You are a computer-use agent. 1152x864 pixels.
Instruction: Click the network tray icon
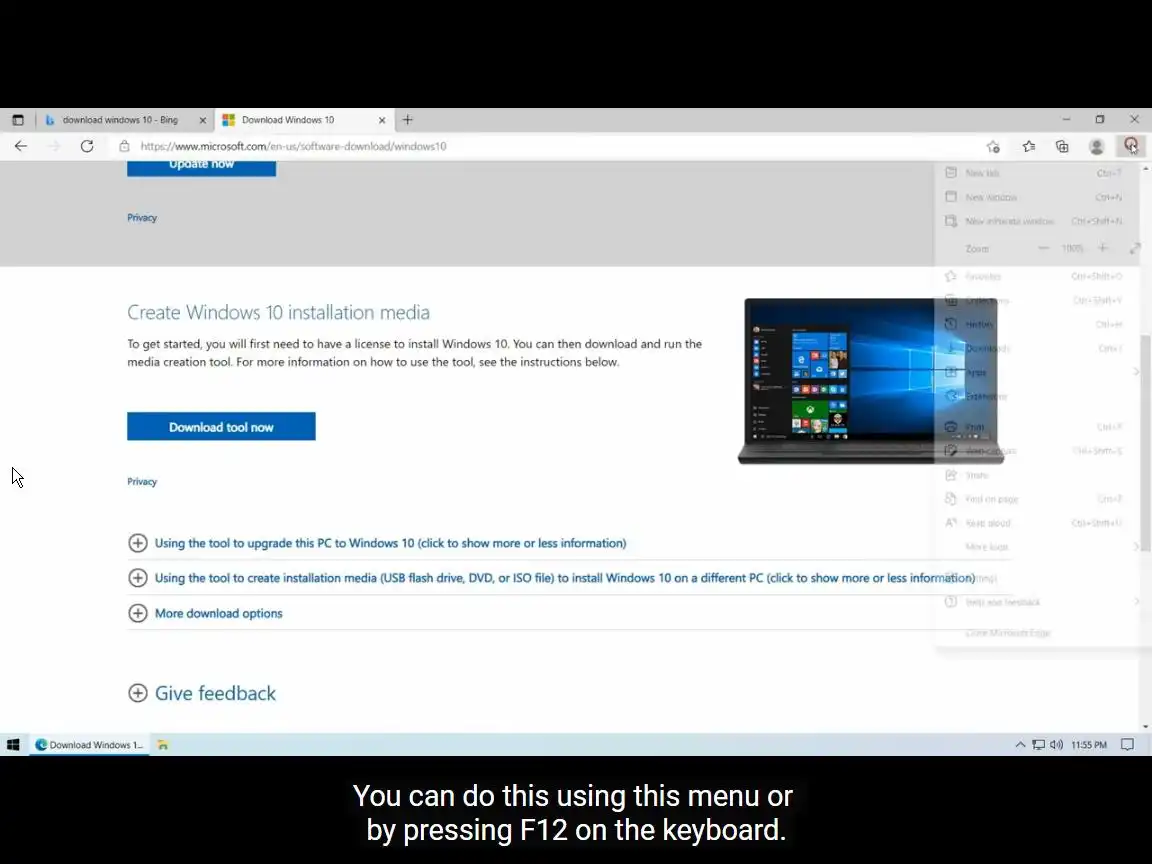click(1038, 744)
